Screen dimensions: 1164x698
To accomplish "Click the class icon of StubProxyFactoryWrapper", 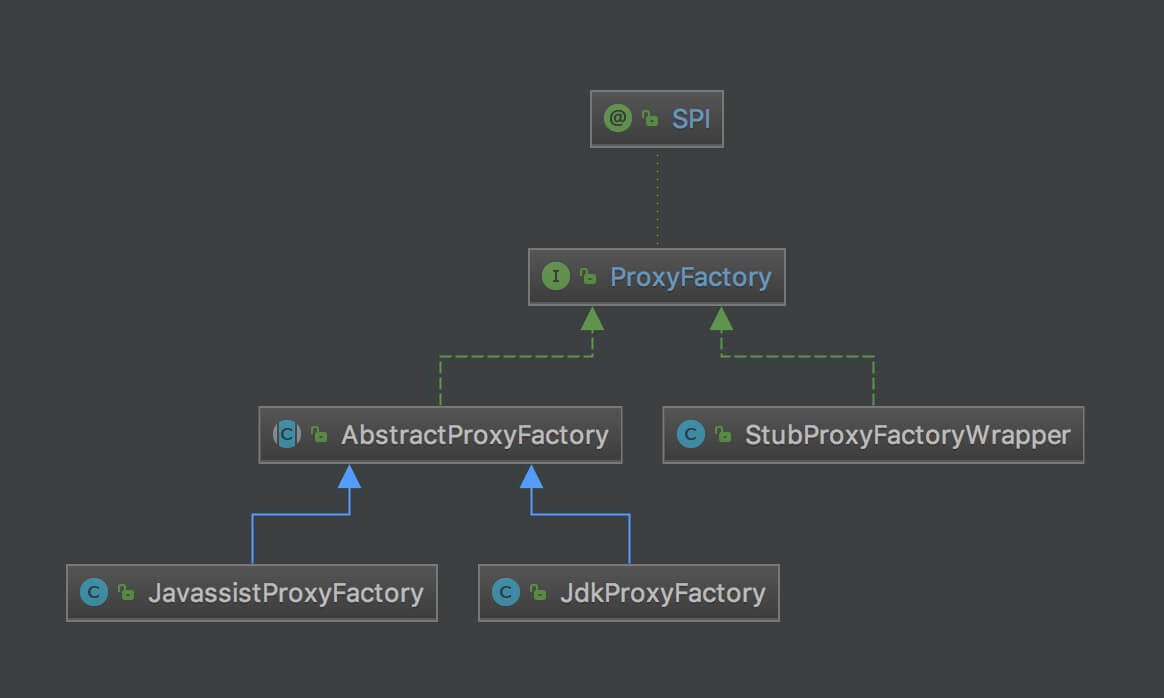I will (x=690, y=434).
